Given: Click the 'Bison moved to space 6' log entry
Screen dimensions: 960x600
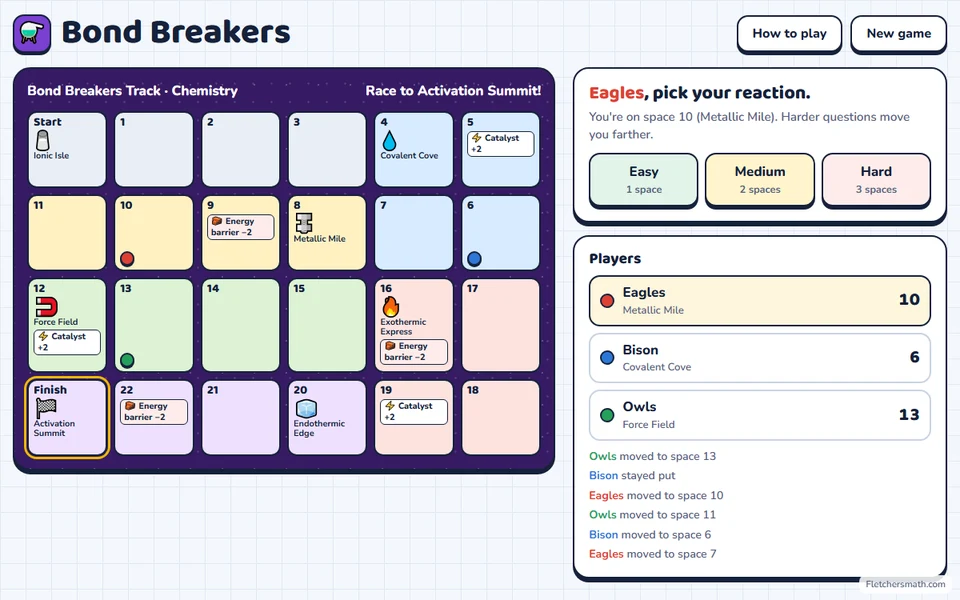Looking at the screenshot, I should tap(650, 534).
